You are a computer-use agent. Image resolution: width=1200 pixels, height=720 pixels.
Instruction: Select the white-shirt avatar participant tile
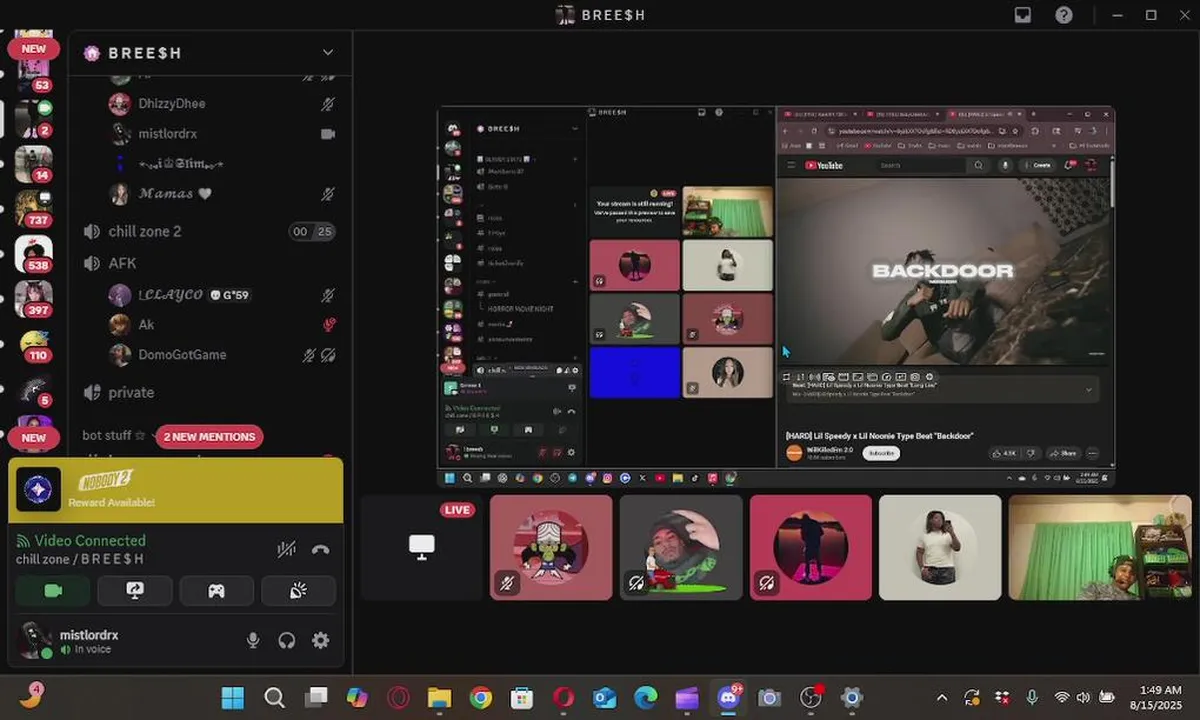(x=940, y=548)
